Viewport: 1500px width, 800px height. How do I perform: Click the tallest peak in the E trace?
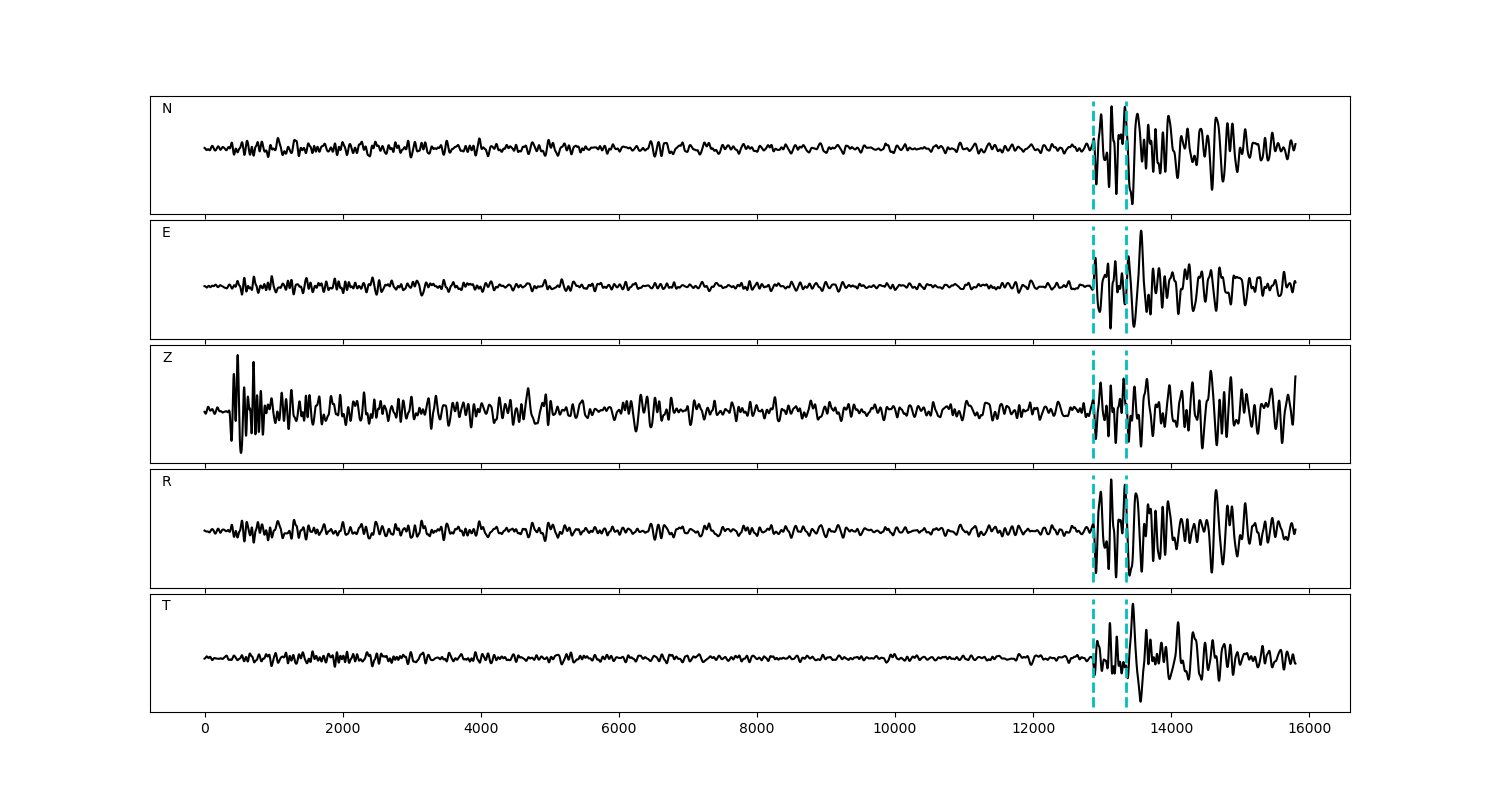(x=1141, y=233)
